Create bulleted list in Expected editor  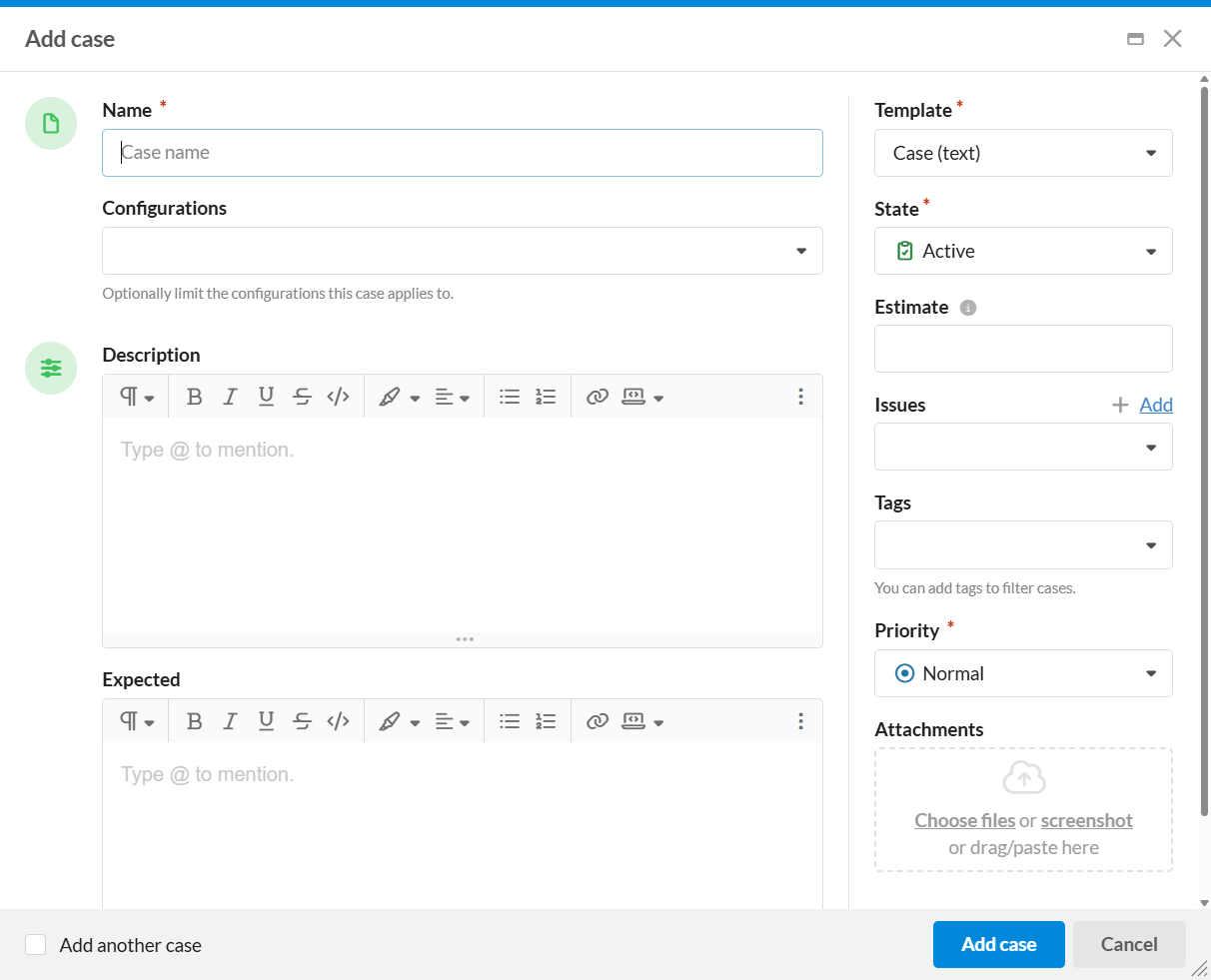tap(510, 721)
